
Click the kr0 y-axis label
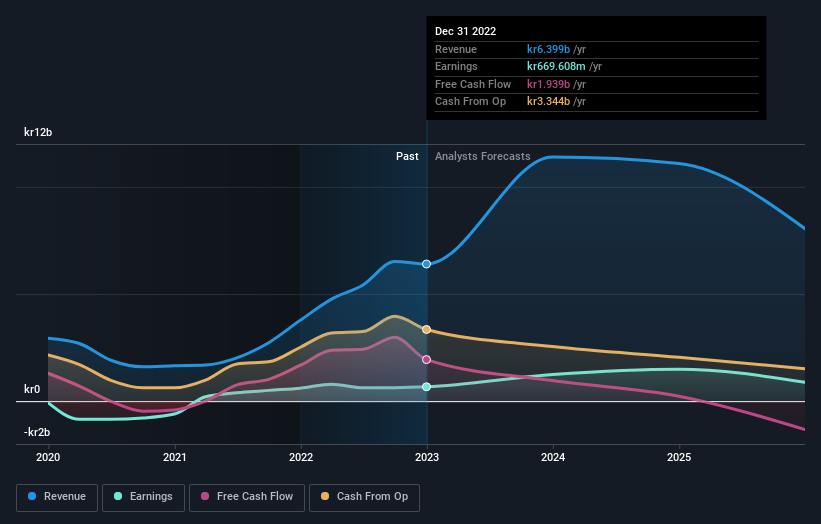click(x=32, y=389)
